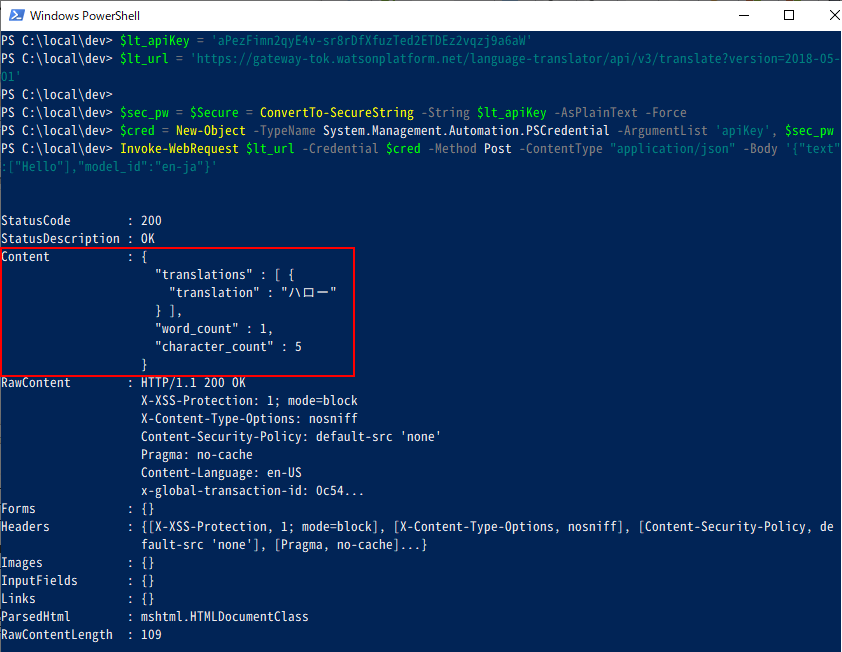
Task: Click the mshtml.HTMLDocumentClass value
Action: (224, 617)
